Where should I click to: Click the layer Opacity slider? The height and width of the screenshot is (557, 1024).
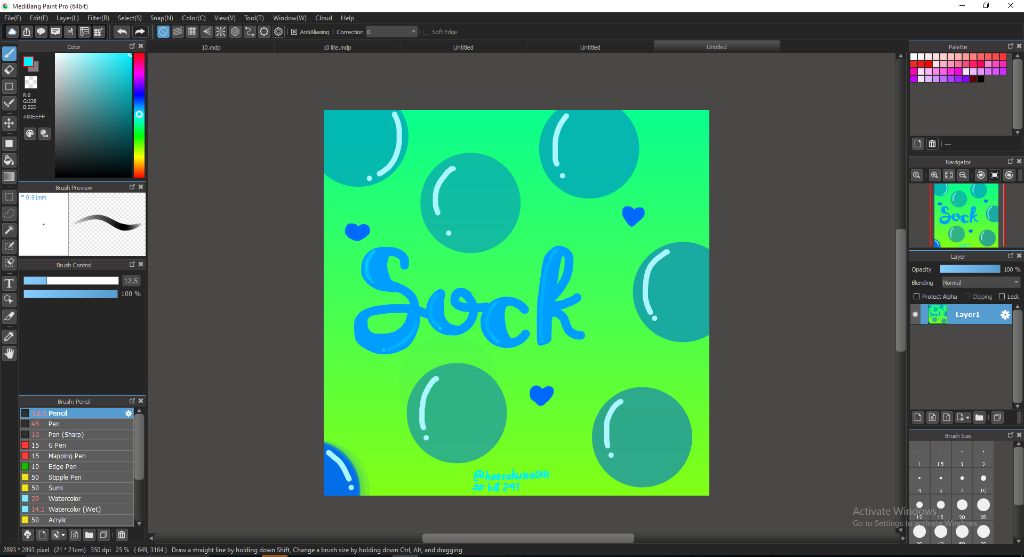[970, 269]
